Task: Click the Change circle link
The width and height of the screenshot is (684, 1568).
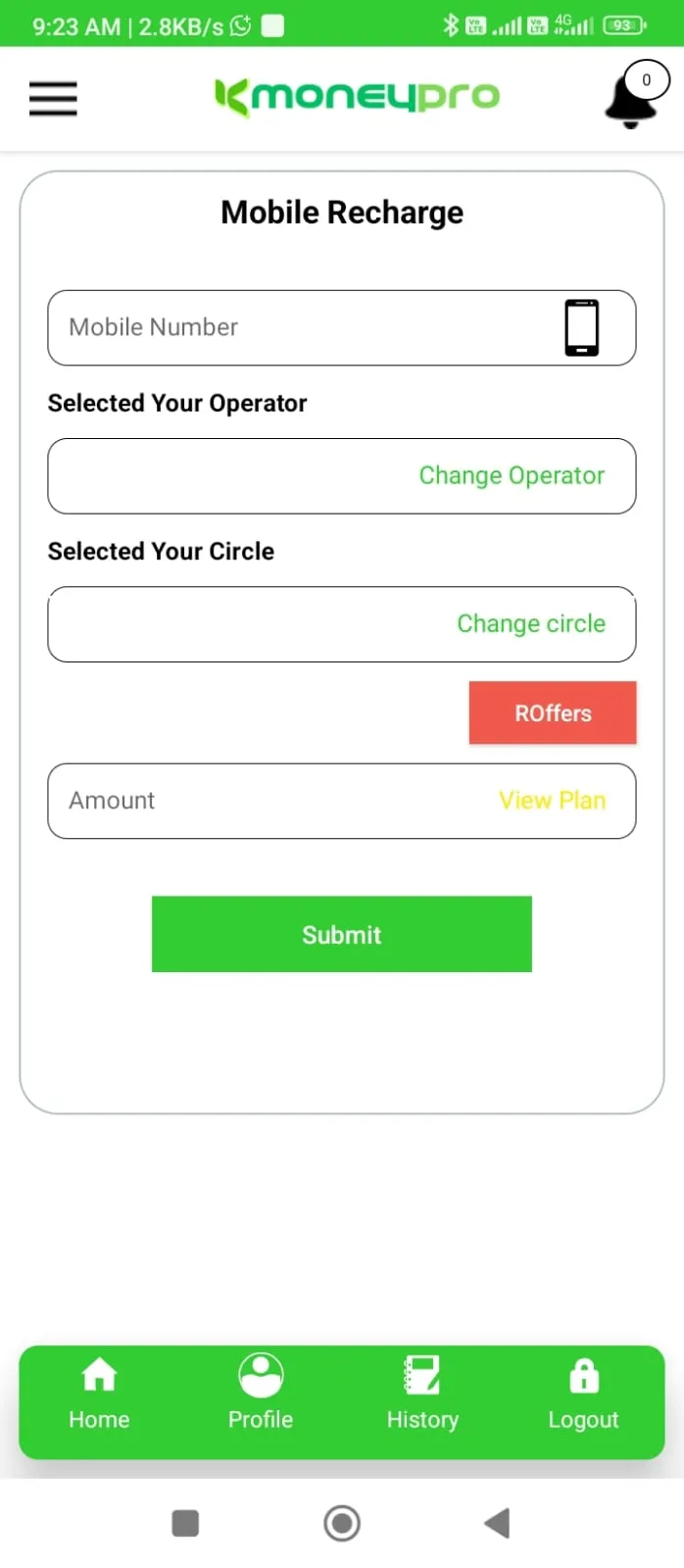Action: [531, 623]
